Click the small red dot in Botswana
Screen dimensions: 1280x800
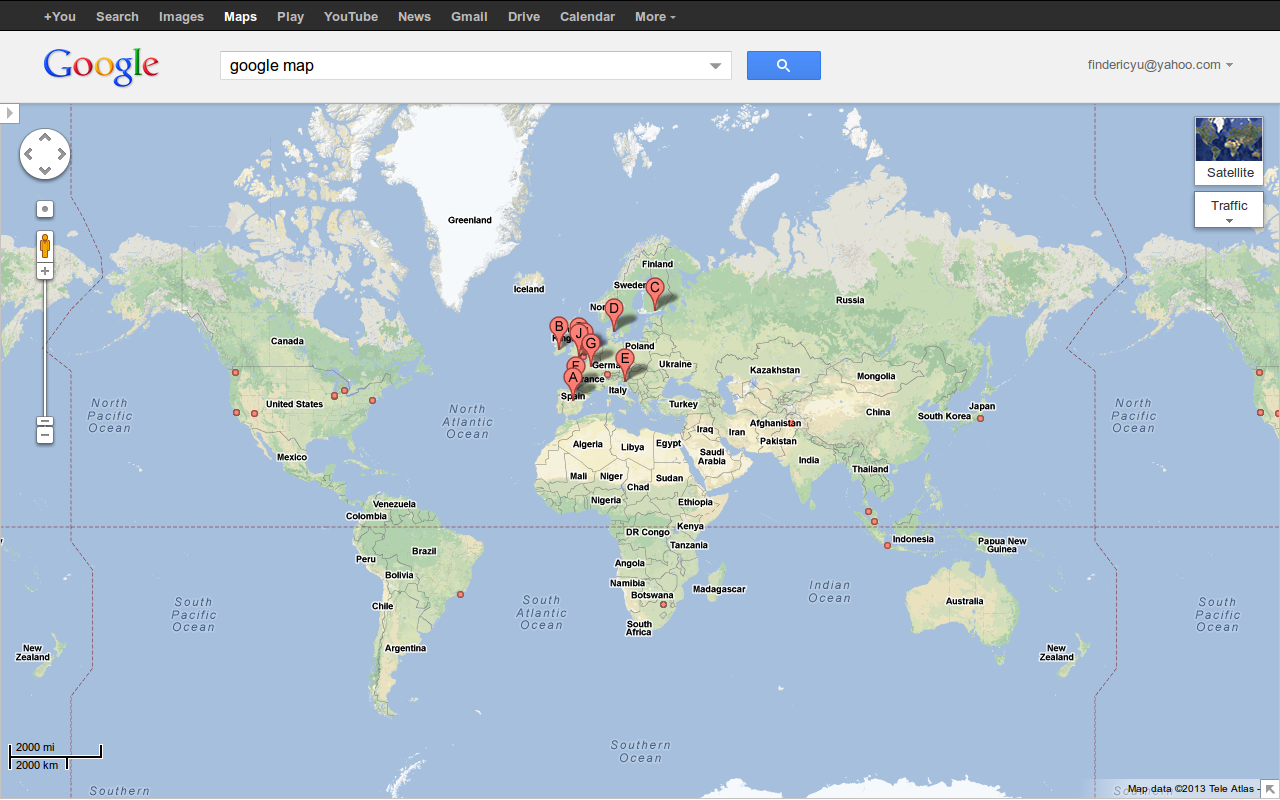pyautogui.click(x=663, y=604)
